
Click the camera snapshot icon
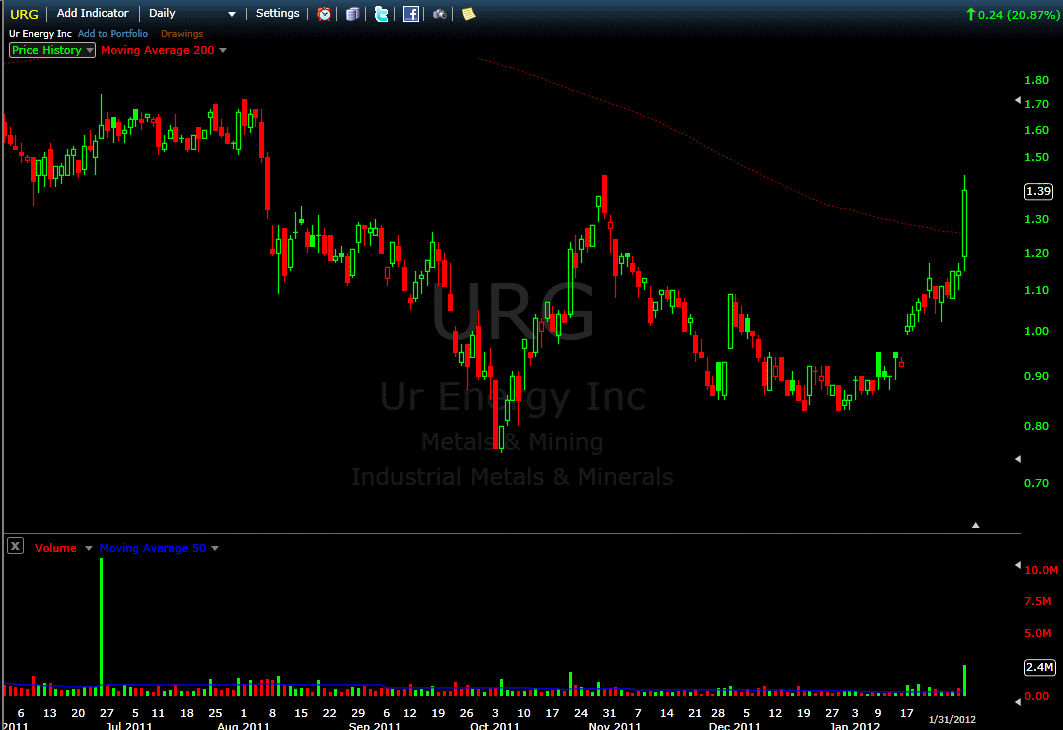tap(439, 14)
